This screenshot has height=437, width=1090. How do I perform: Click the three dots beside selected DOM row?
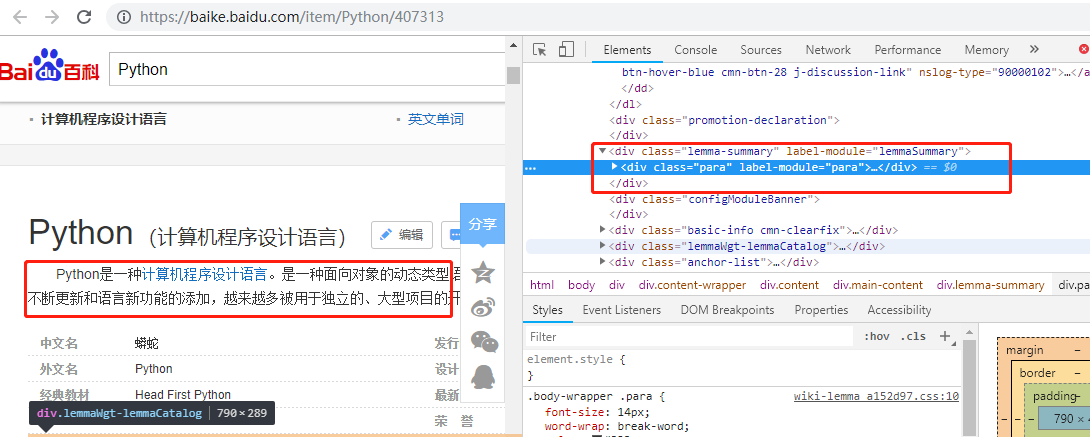click(x=530, y=168)
